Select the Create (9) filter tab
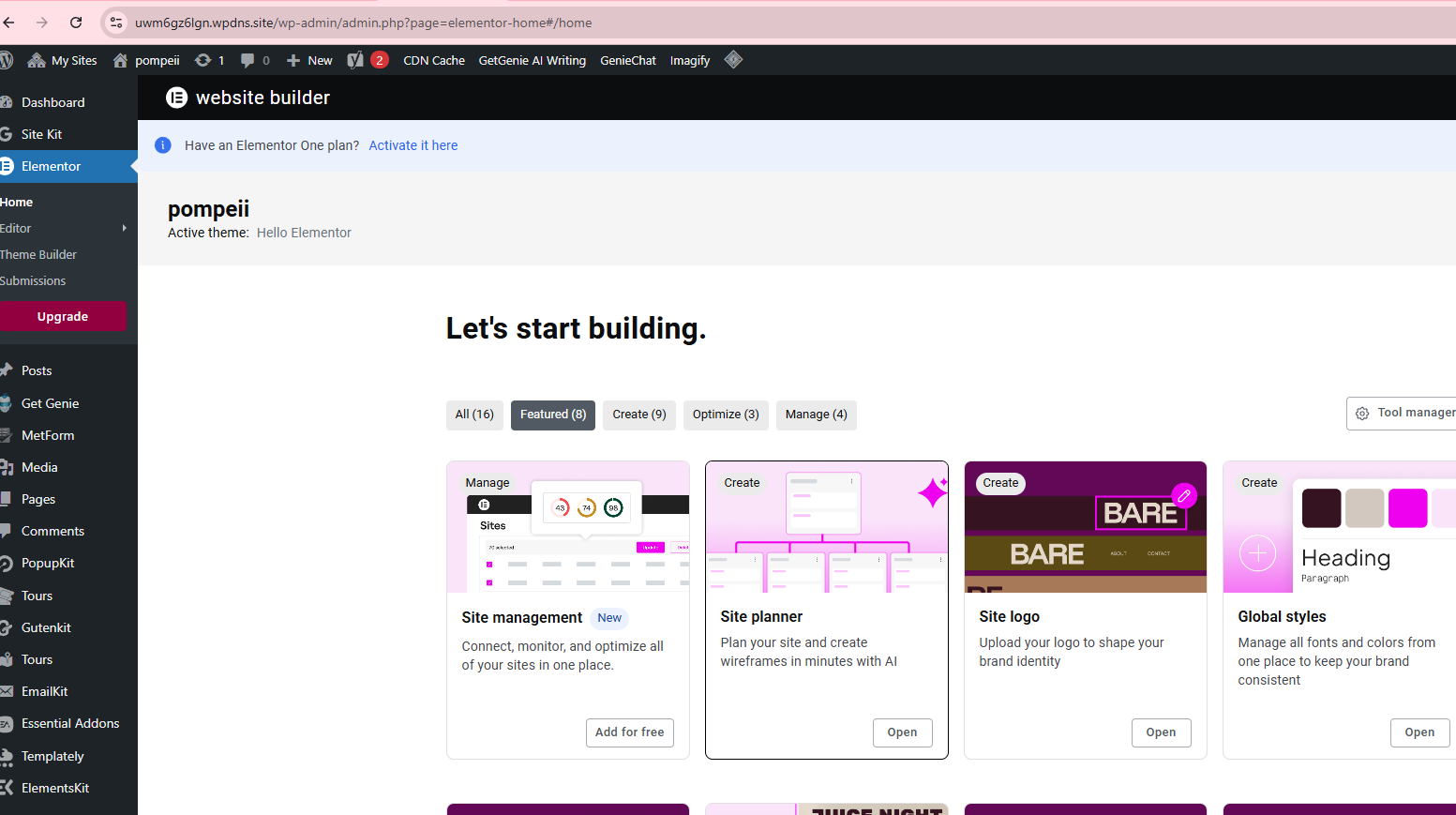Viewport: 1456px width, 815px height. (x=638, y=415)
